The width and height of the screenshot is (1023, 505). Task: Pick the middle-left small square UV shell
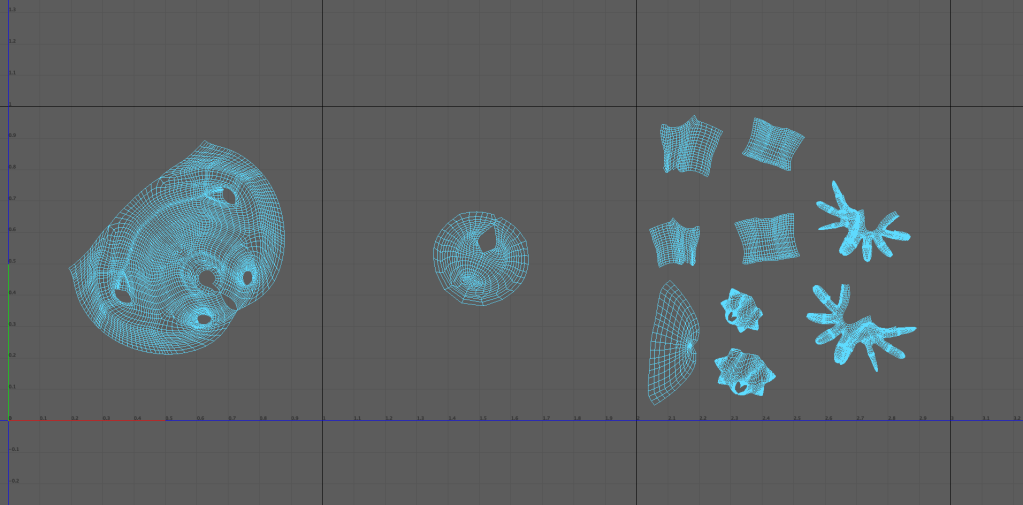click(674, 243)
